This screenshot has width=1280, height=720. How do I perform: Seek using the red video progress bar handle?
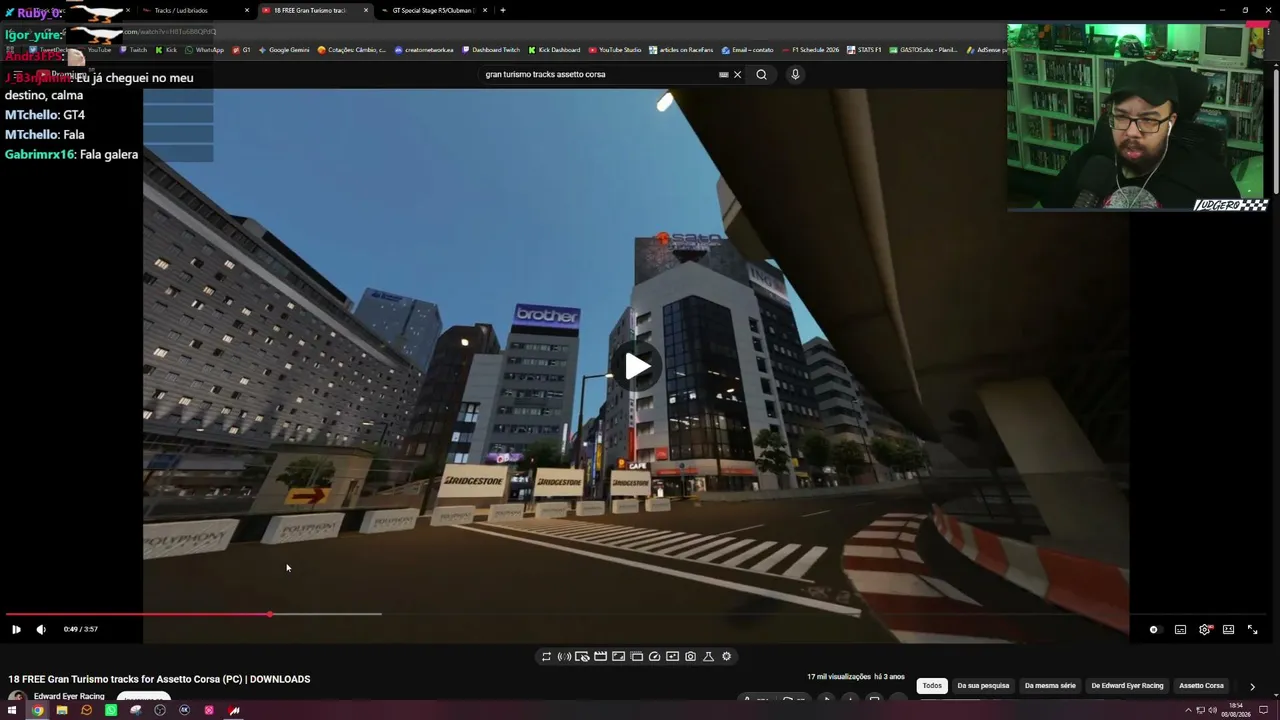269,614
